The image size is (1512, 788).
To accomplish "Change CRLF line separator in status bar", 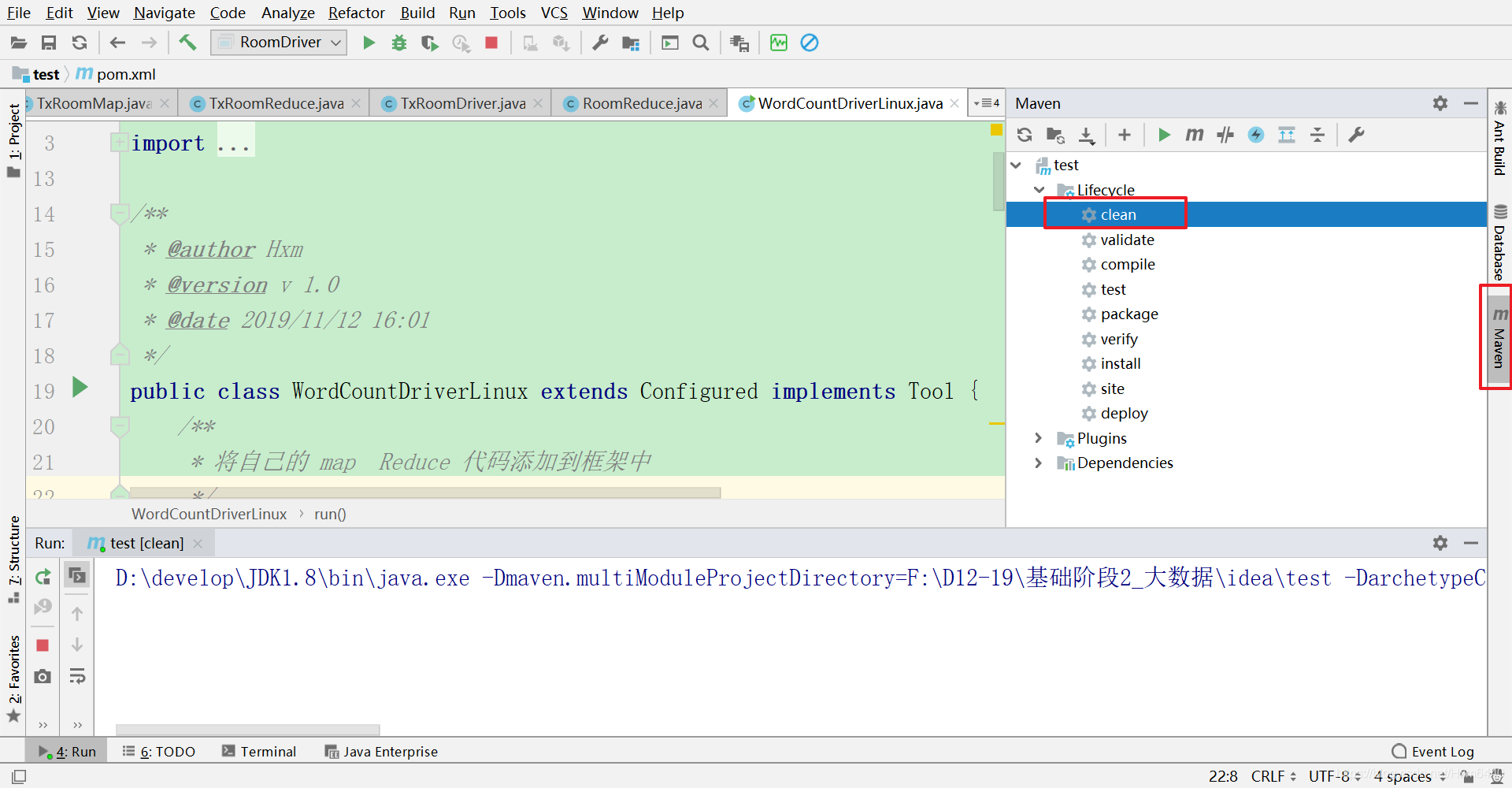I will click(x=1274, y=776).
